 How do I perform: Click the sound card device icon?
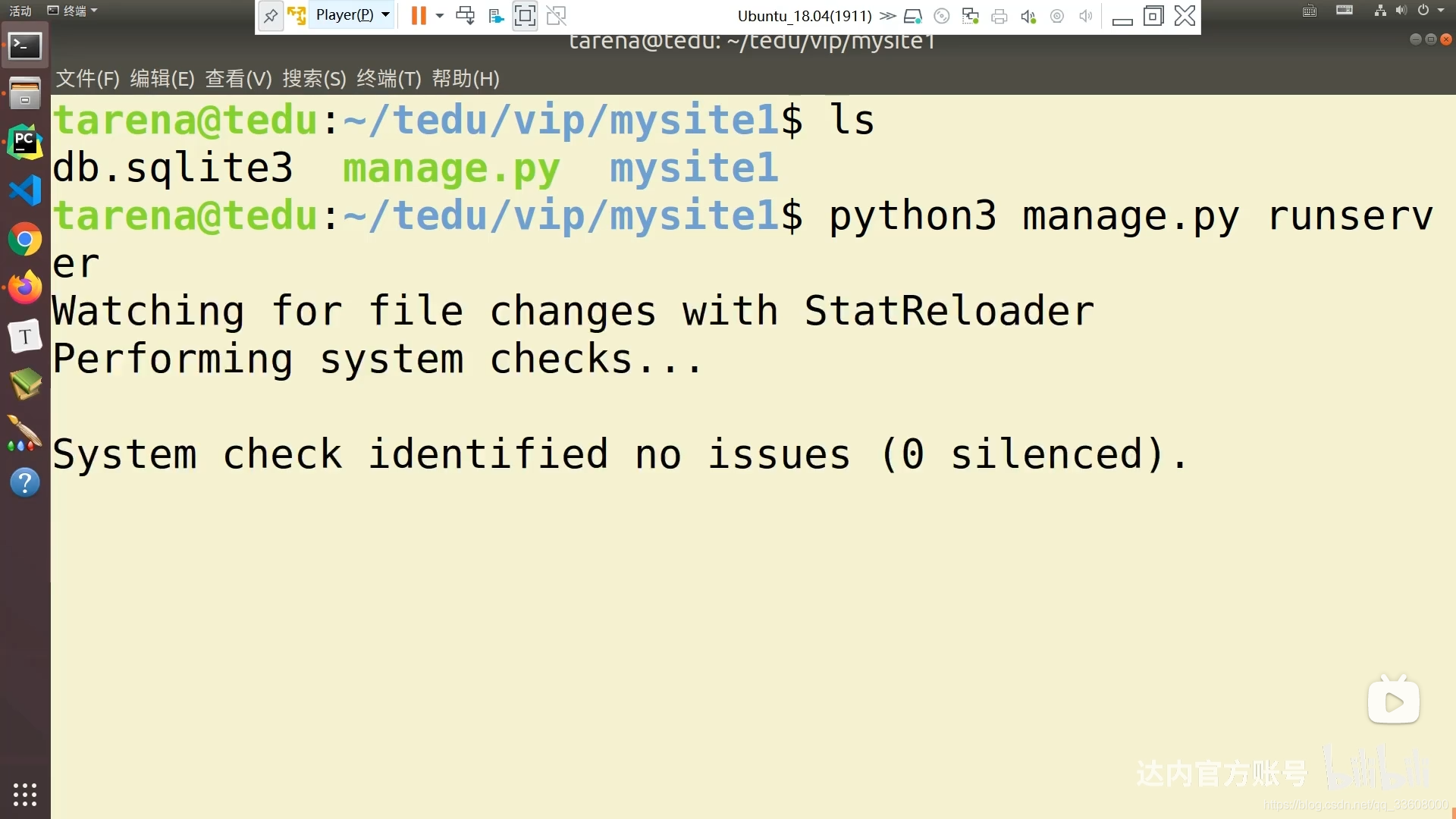click(x=1028, y=16)
